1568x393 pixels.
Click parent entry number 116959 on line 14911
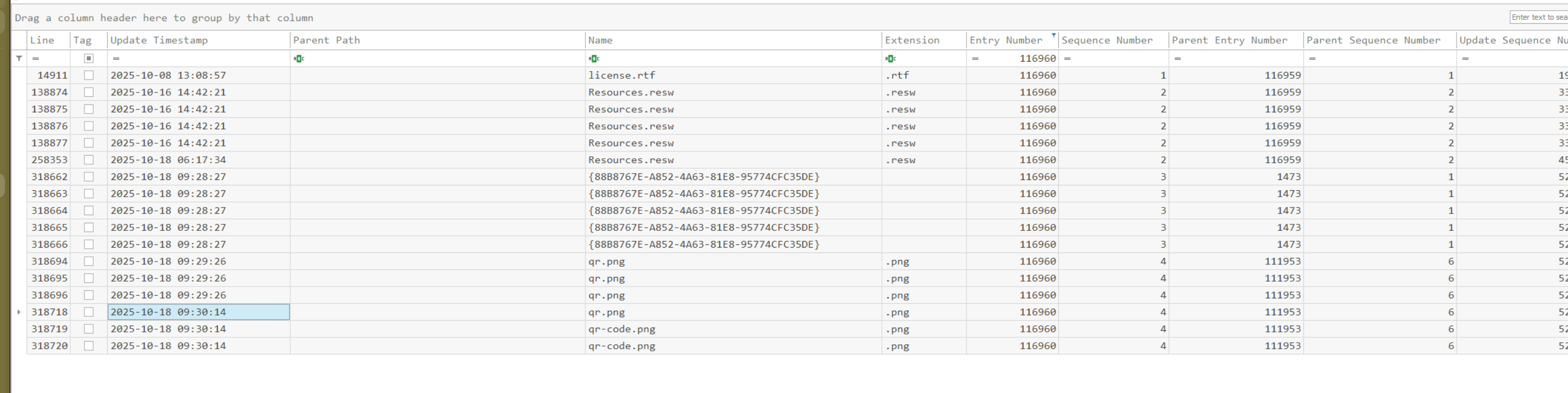(x=1236, y=76)
